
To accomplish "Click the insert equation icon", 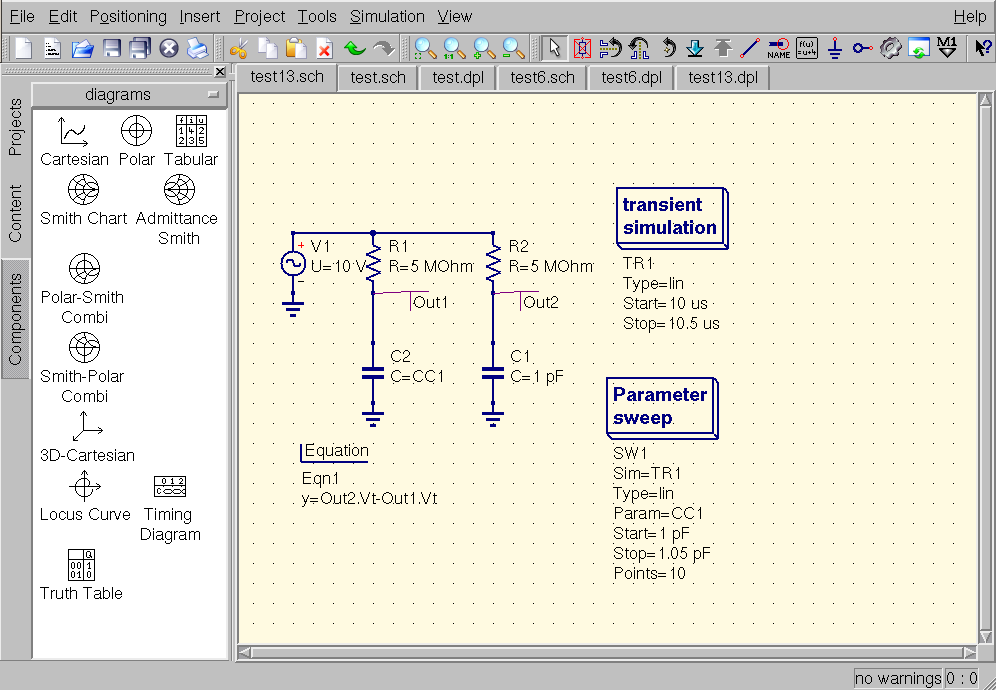I will tap(807, 48).
